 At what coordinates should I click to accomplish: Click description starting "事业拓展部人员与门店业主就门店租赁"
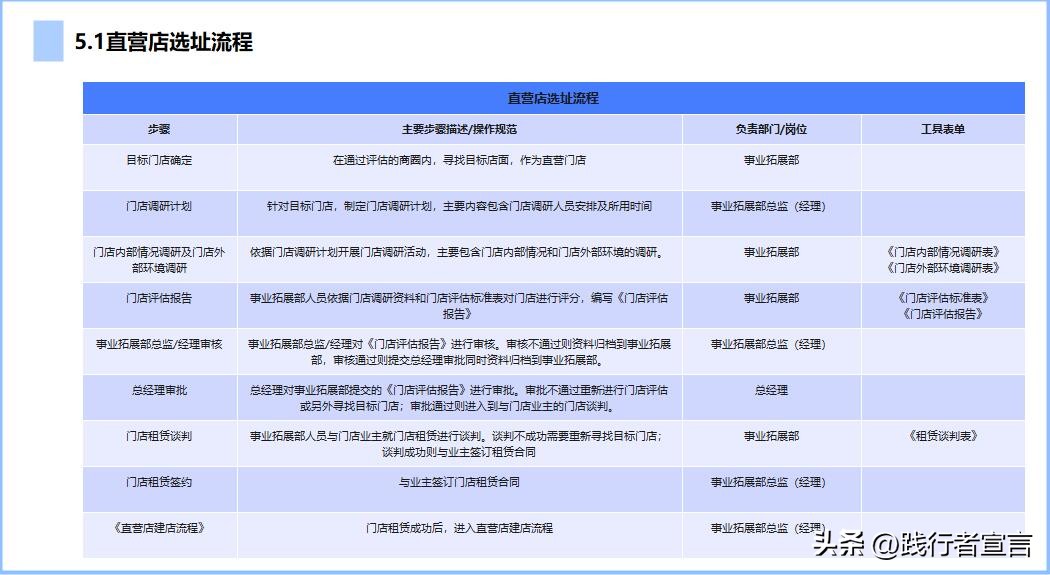pyautogui.click(x=458, y=444)
